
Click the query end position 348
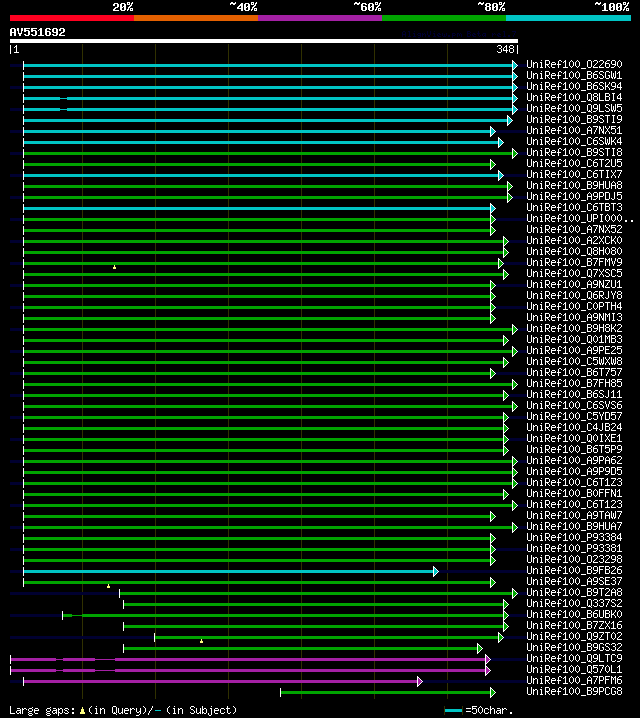click(x=506, y=49)
